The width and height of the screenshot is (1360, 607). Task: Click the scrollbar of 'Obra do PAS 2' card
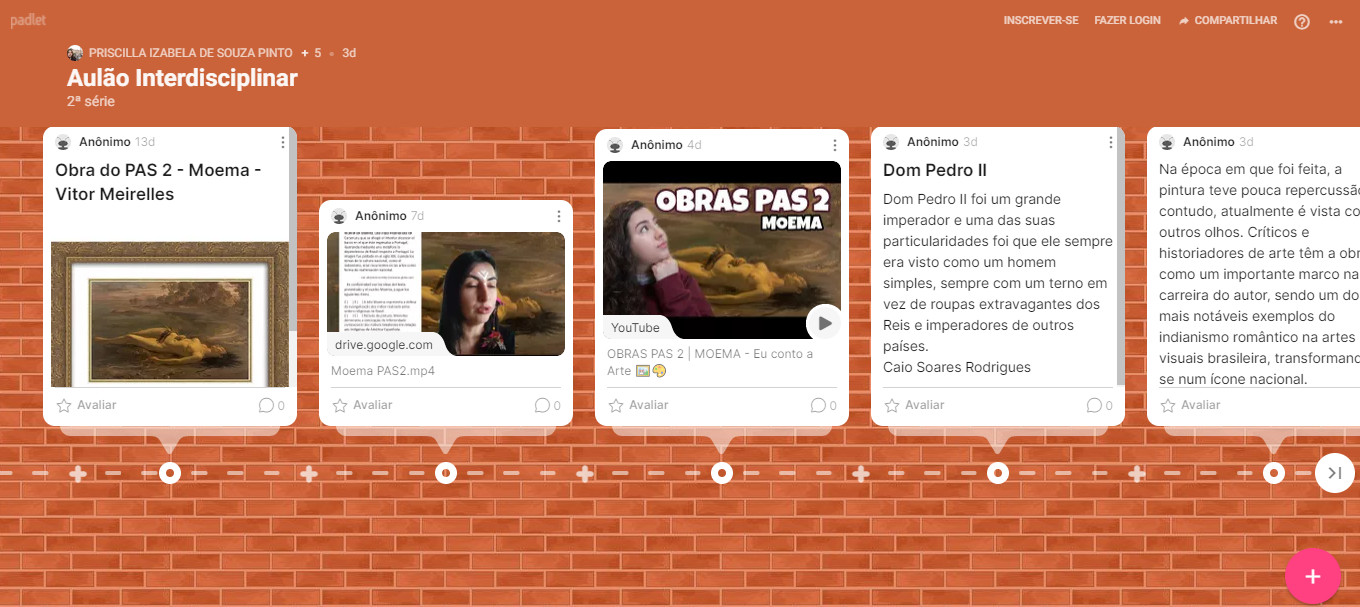tap(293, 230)
